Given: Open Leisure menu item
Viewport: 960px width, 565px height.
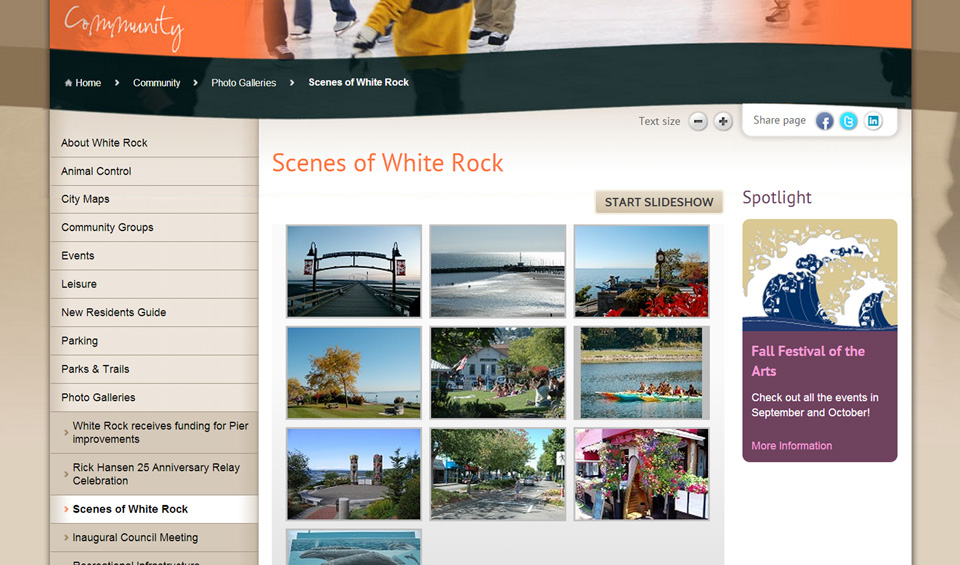Looking at the screenshot, I should [x=154, y=284].
